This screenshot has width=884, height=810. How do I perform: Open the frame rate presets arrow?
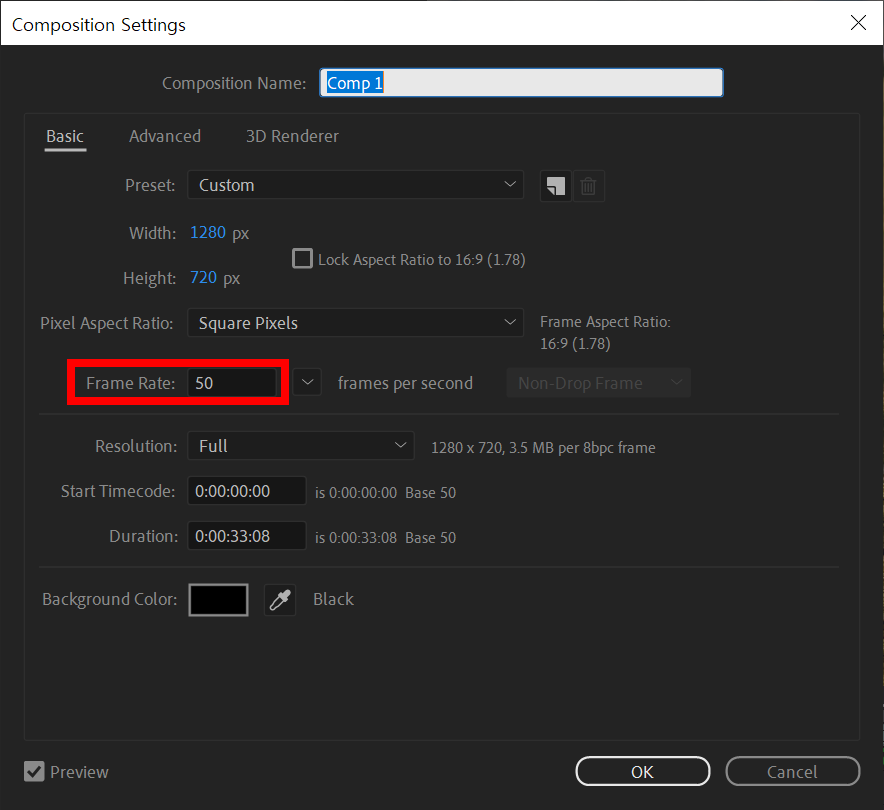pyautogui.click(x=307, y=383)
